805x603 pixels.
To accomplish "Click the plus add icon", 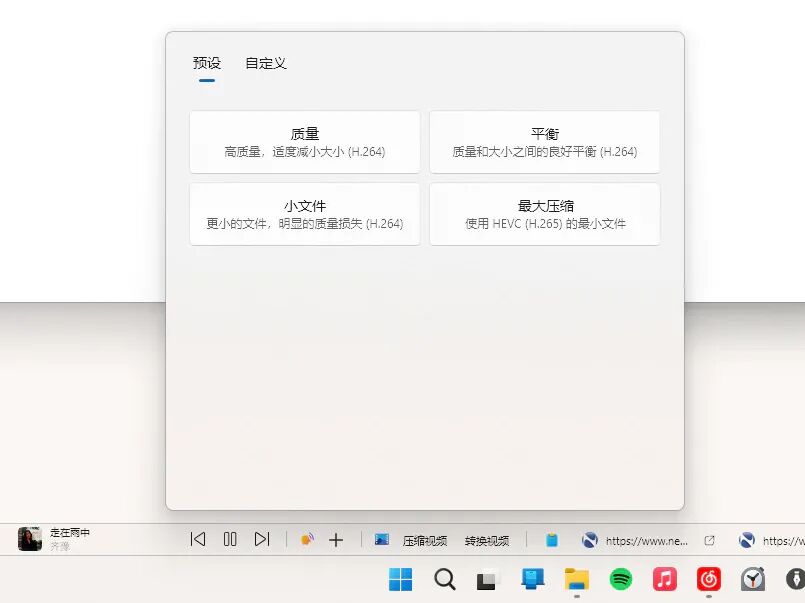I will click(x=336, y=540).
